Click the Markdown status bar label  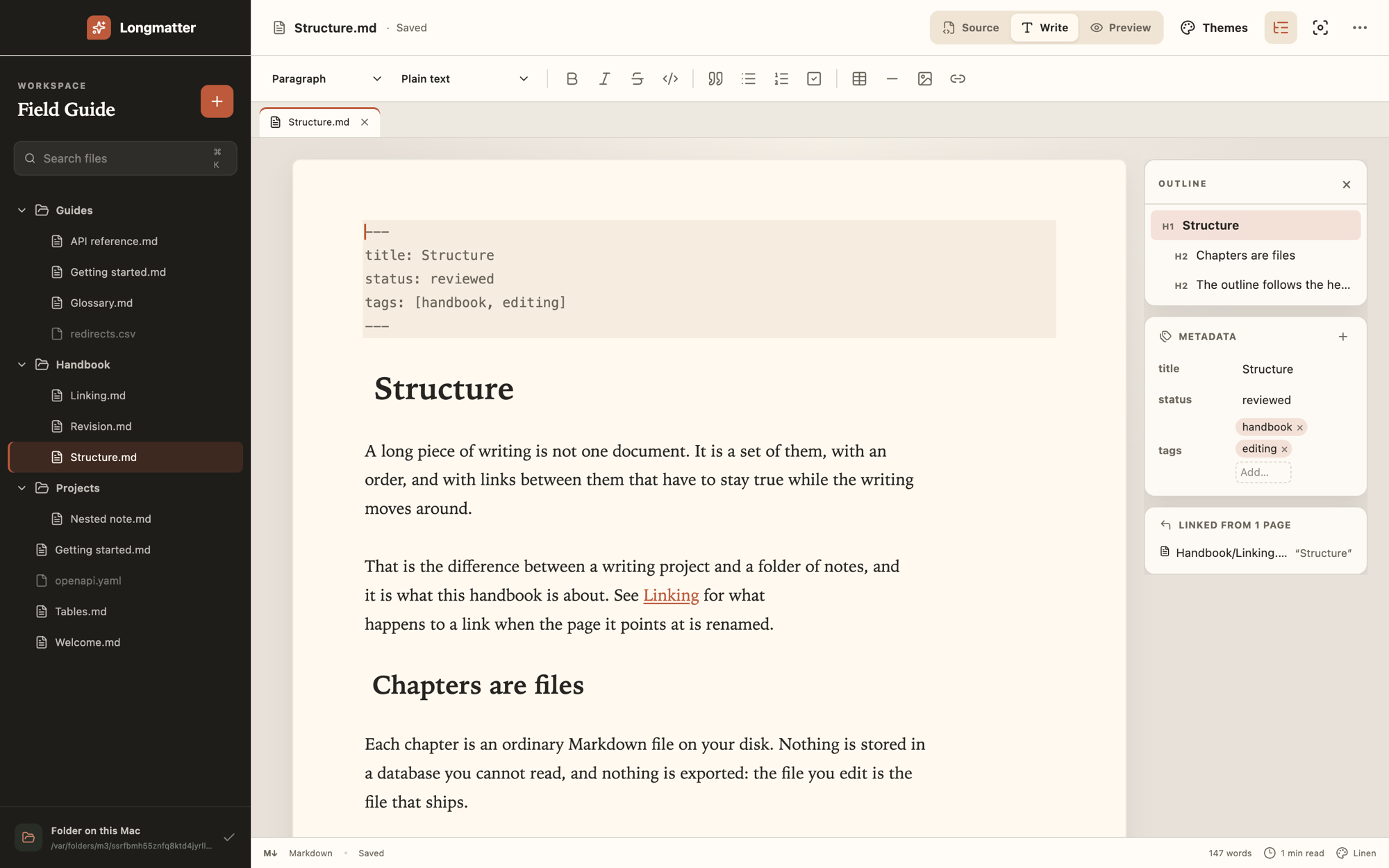coord(310,853)
